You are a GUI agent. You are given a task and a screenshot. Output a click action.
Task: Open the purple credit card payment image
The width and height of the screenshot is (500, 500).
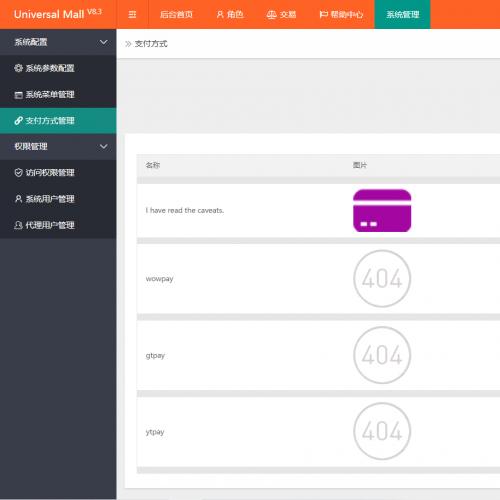point(382,210)
